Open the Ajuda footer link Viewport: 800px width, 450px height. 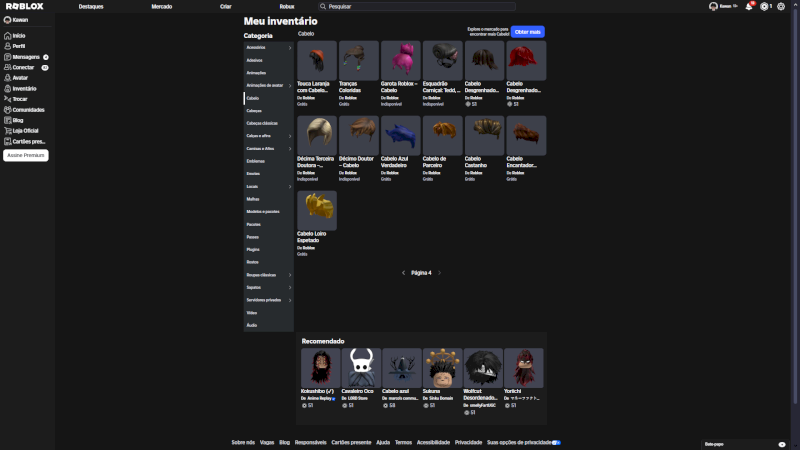(383, 442)
